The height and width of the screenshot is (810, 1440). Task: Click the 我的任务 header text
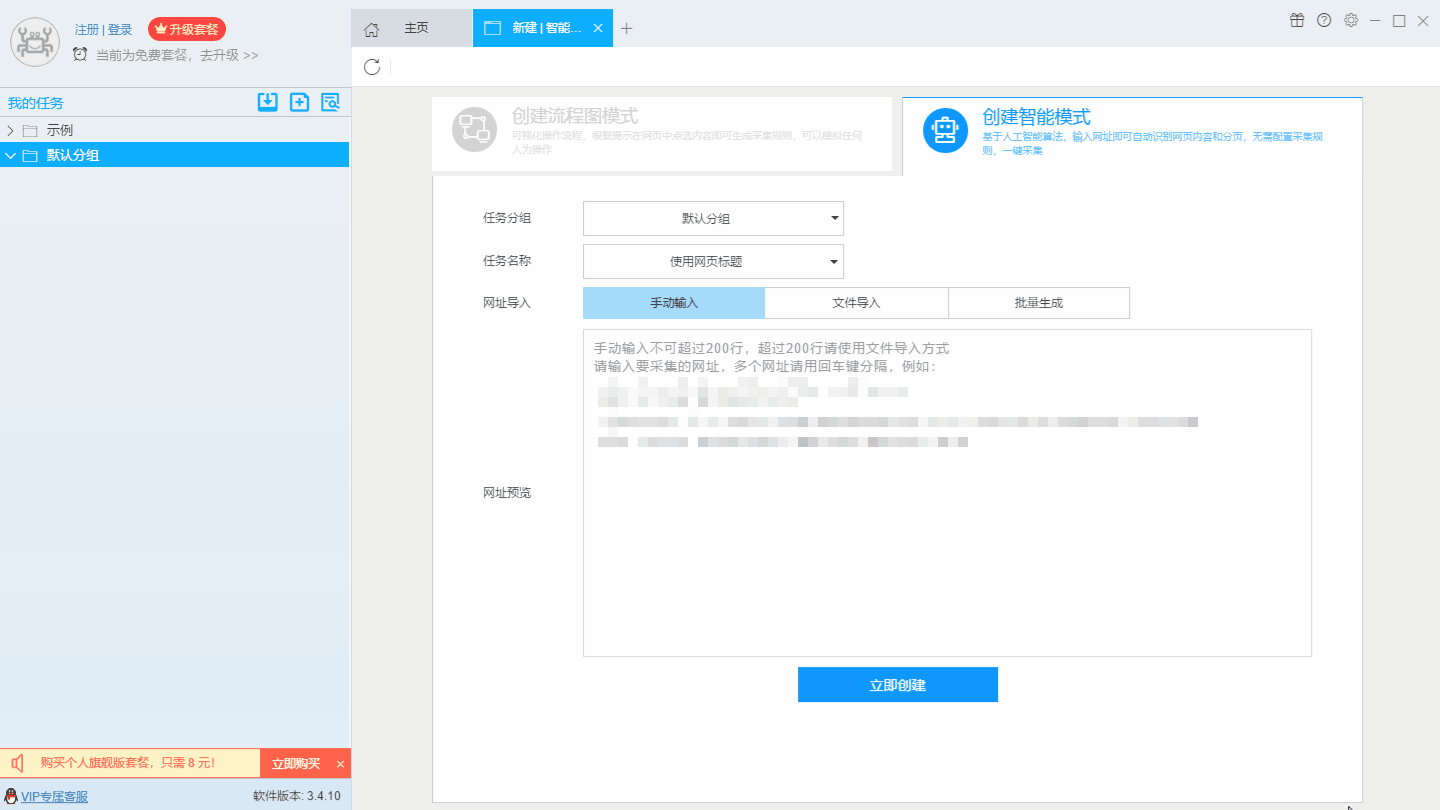(36, 103)
